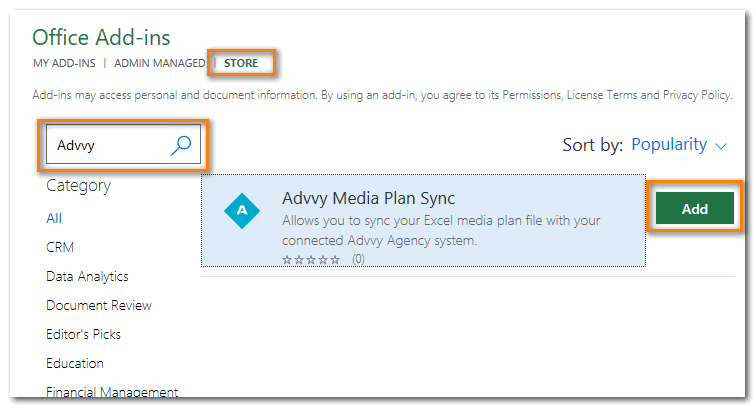Open the Advvy Media Plan Sync title
This screenshot has height=408, width=756.
click(368, 198)
